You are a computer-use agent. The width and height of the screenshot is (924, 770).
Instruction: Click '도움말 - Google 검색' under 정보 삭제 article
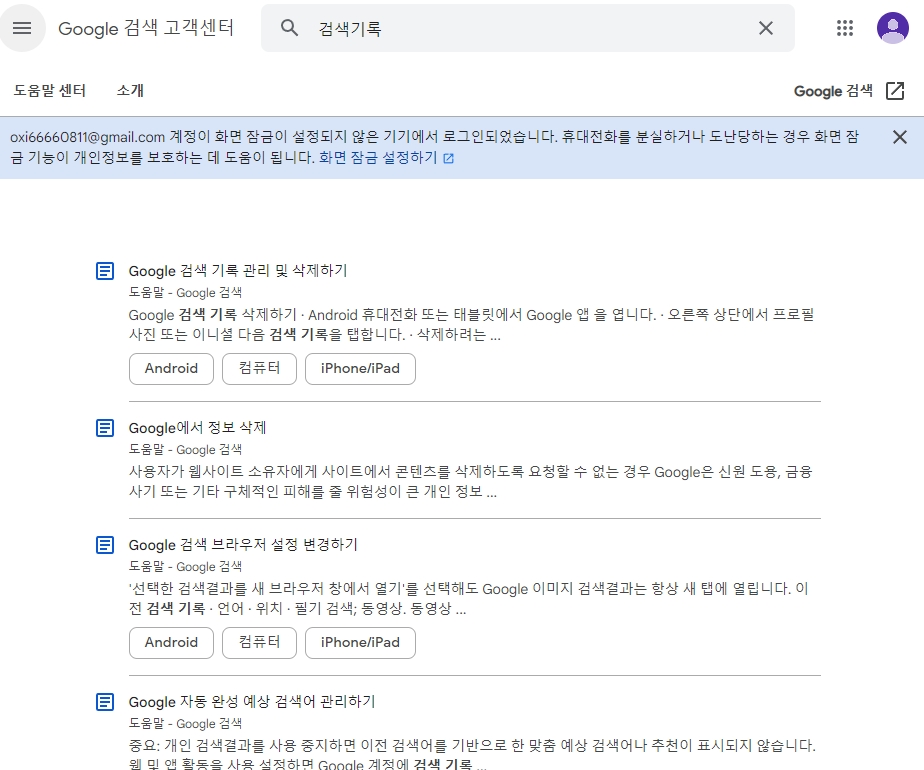[186, 450]
